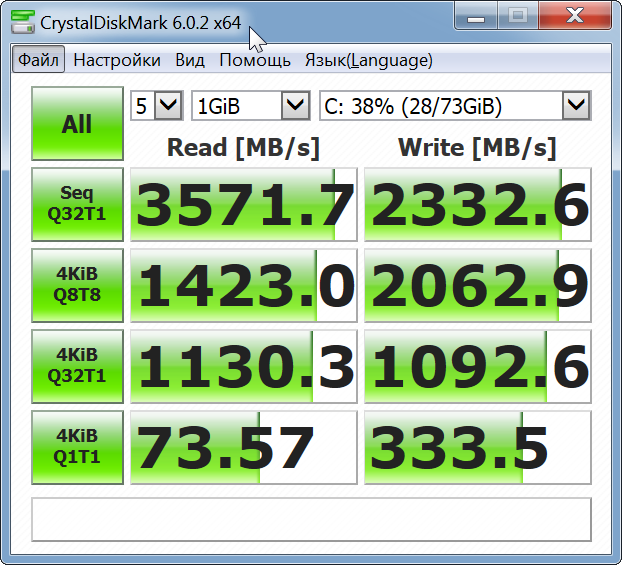Click the empty comment field at bottom
The width and height of the screenshot is (622, 565).
click(311, 519)
